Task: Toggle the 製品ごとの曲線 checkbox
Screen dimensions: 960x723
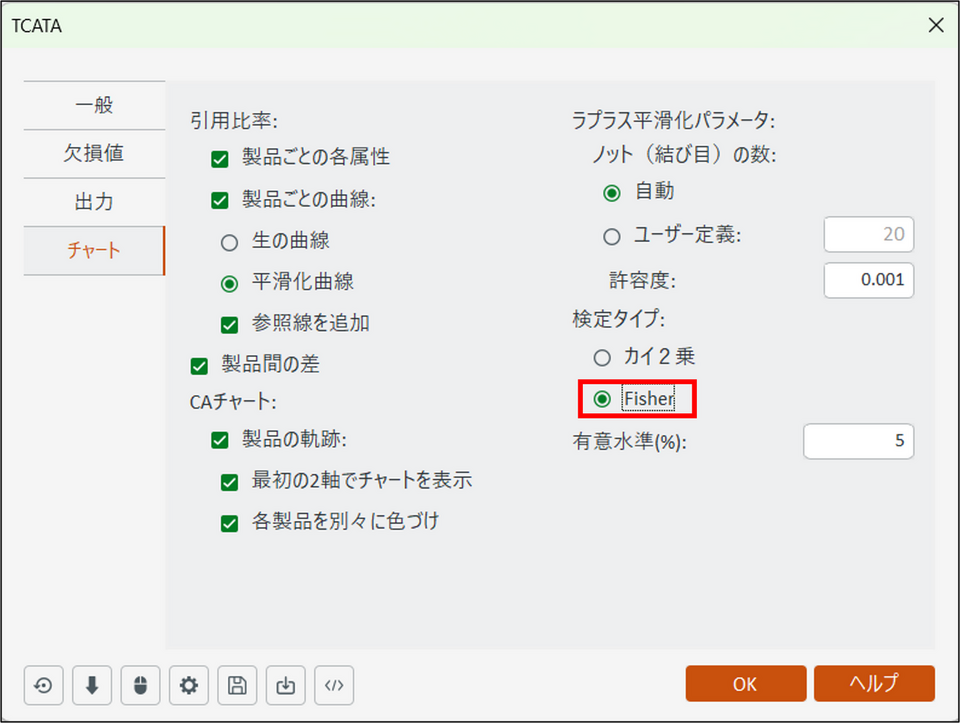Action: [219, 201]
